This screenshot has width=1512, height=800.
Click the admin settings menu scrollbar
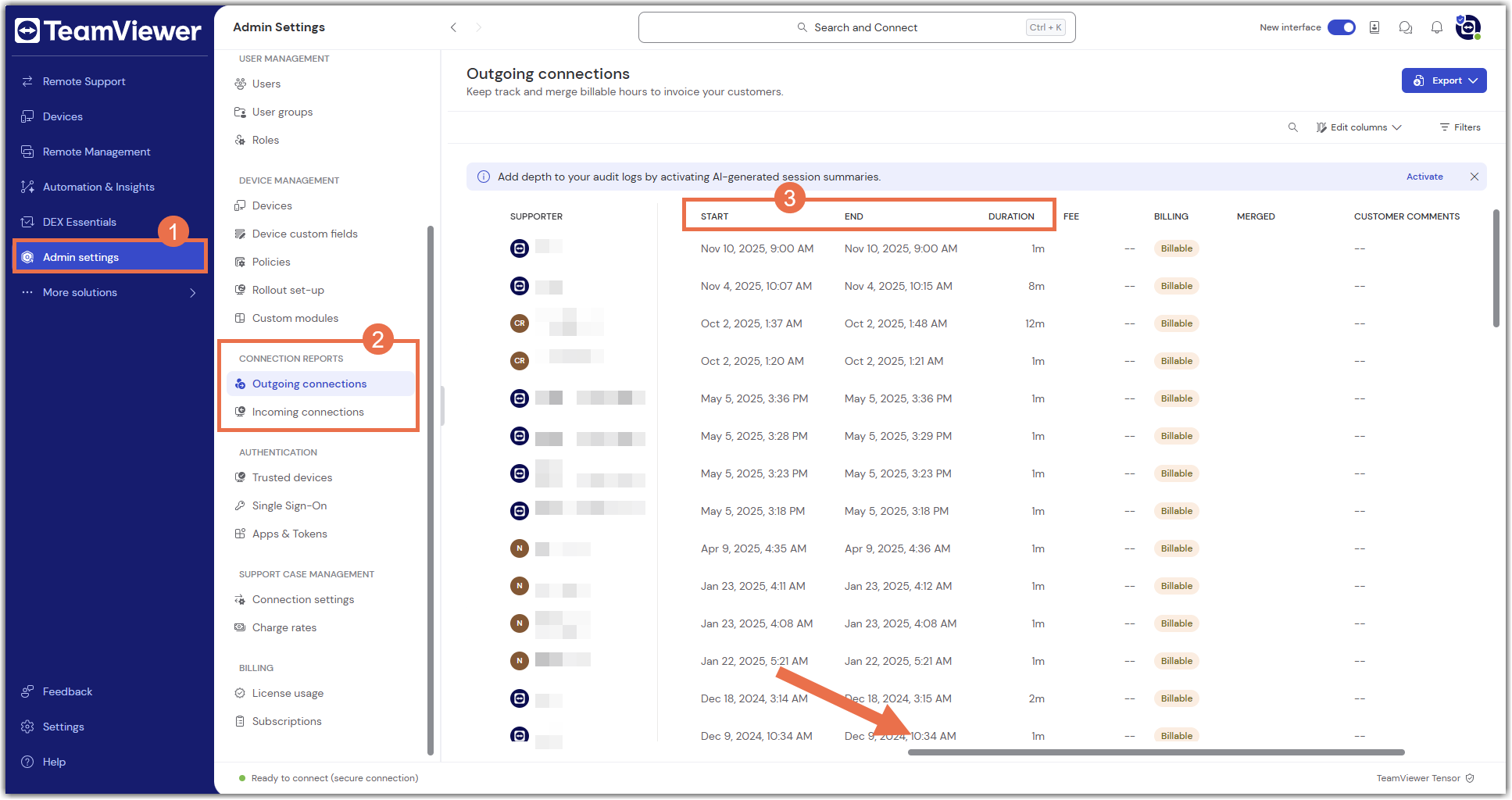point(431,491)
